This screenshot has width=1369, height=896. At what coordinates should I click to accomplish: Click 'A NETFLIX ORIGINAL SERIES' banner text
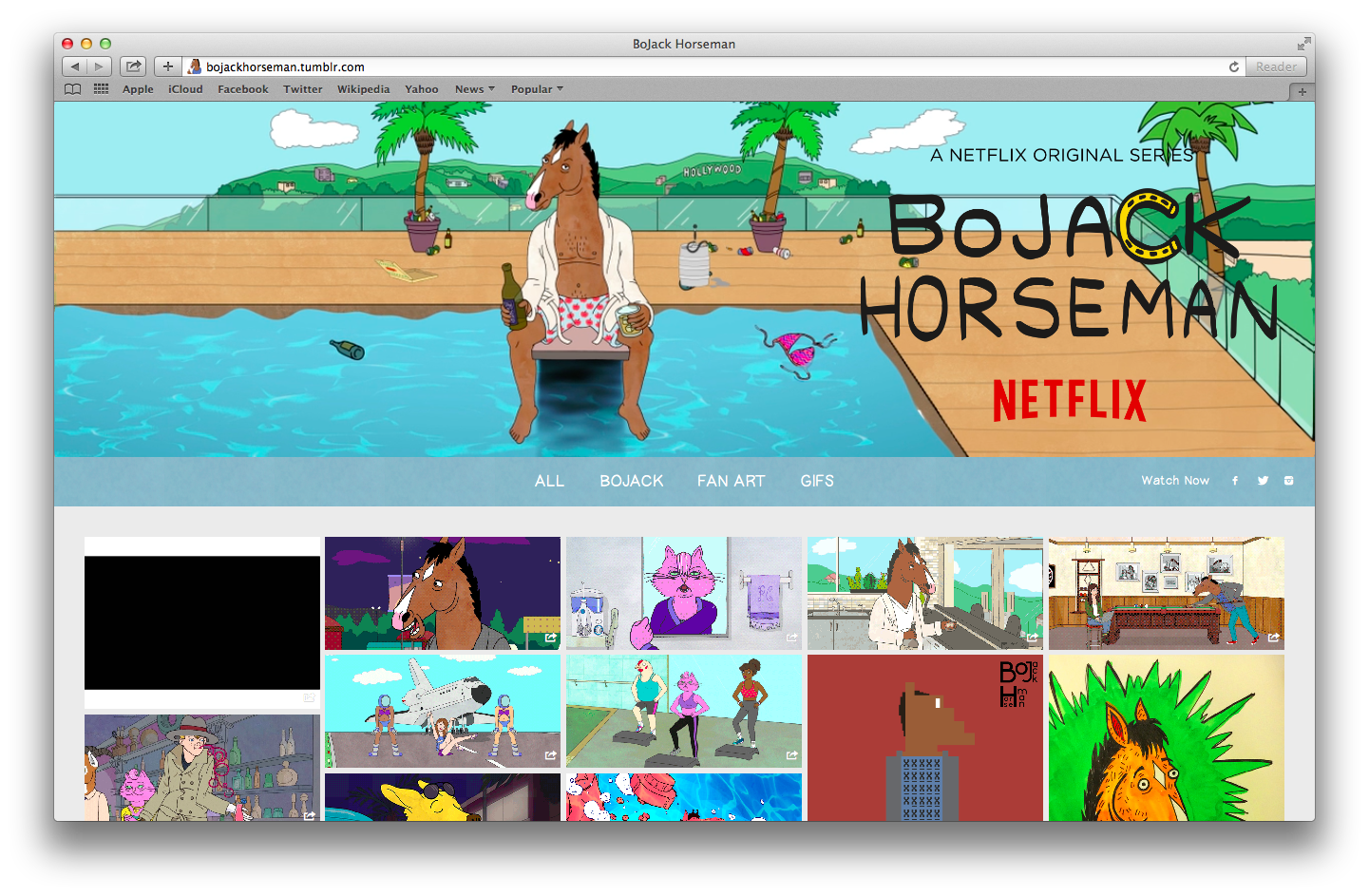tap(1061, 155)
